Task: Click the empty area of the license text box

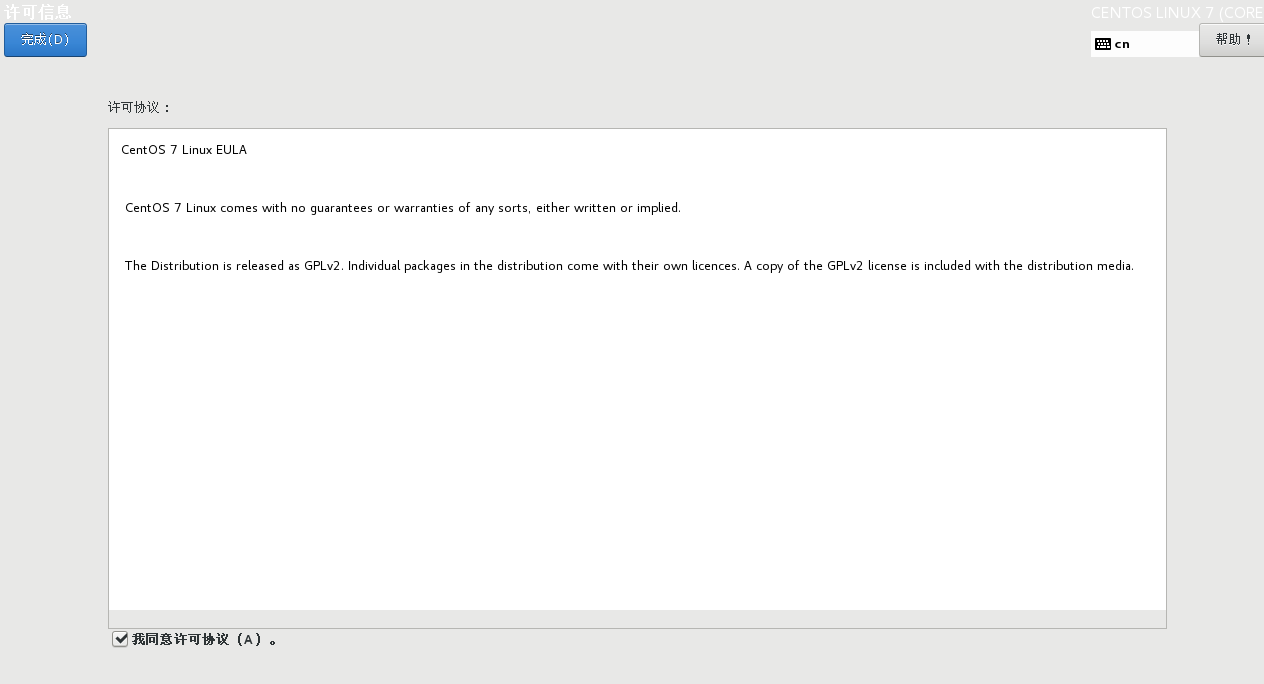Action: coord(637,440)
